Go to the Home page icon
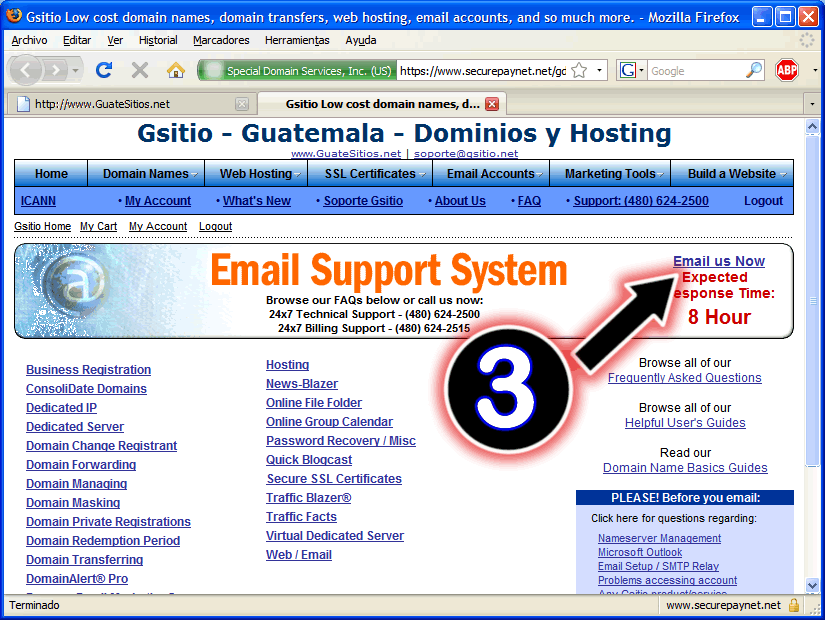 pyautogui.click(x=176, y=70)
